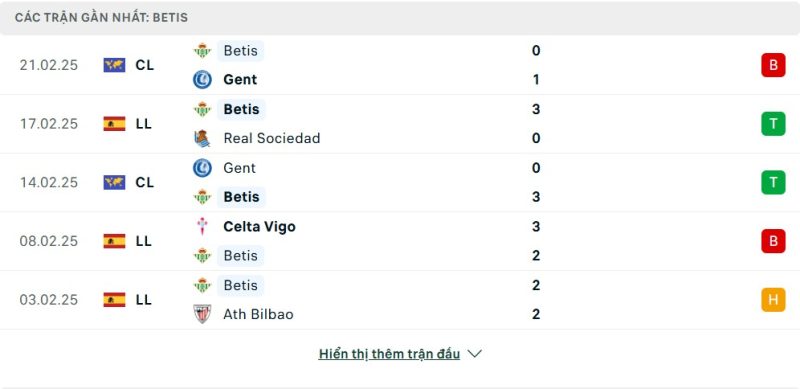
Task: Click the chevron next to show more matches
Action: click(x=474, y=354)
